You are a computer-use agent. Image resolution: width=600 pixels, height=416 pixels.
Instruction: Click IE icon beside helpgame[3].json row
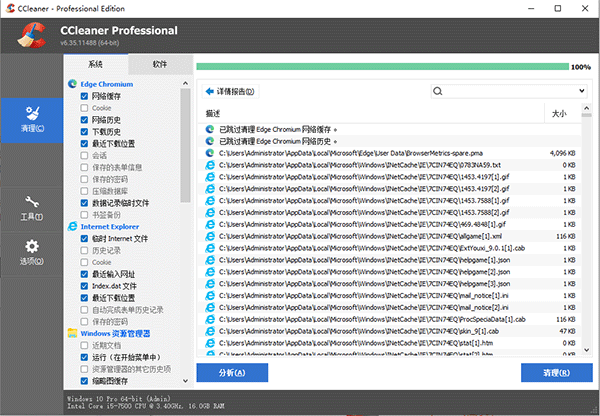pos(210,284)
